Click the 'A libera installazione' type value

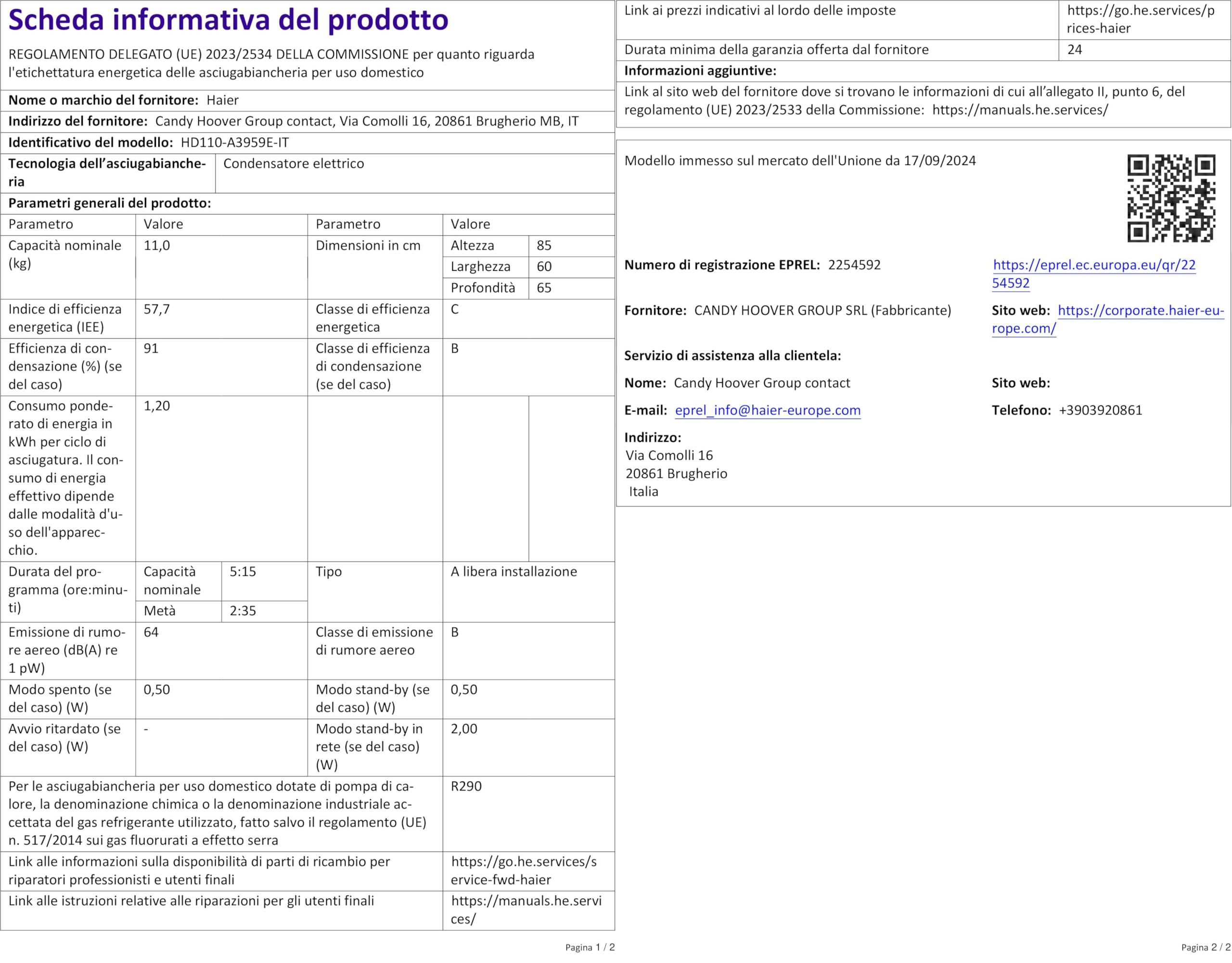[x=513, y=572]
